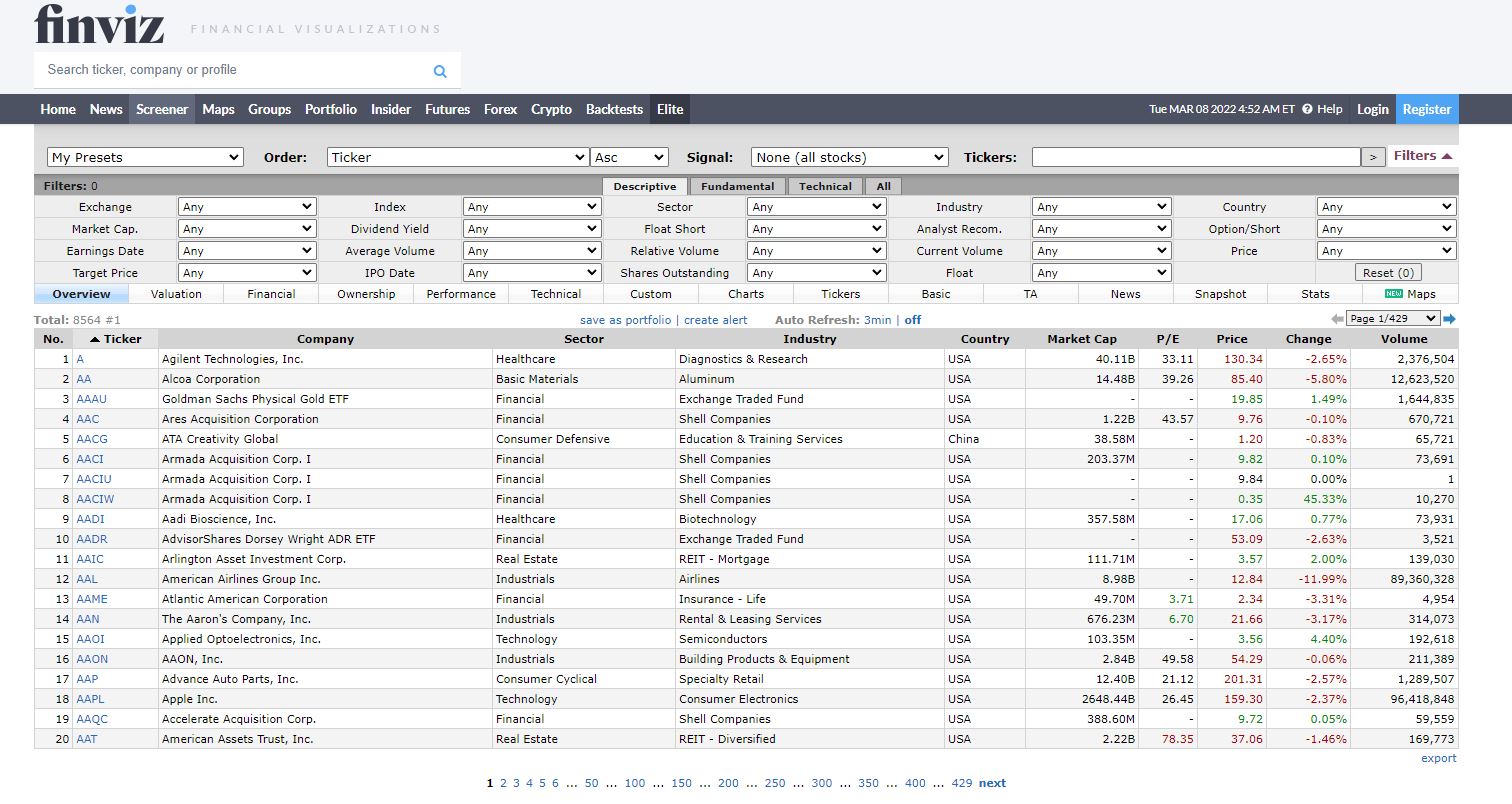This screenshot has width=1512, height=804.
Task: Click the tickers go arrow button
Action: tap(1374, 157)
